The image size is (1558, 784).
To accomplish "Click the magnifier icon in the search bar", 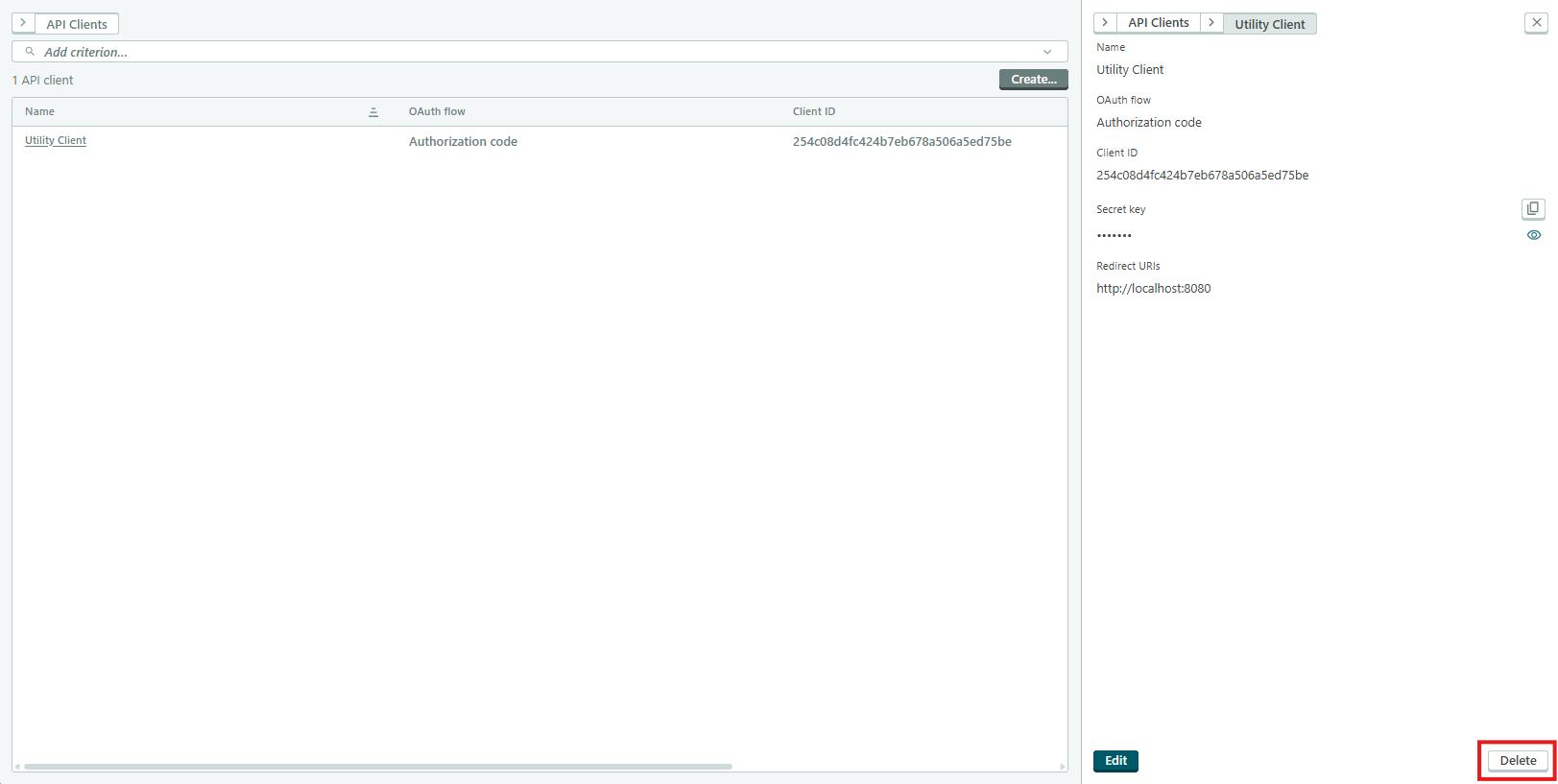I will tap(30, 52).
